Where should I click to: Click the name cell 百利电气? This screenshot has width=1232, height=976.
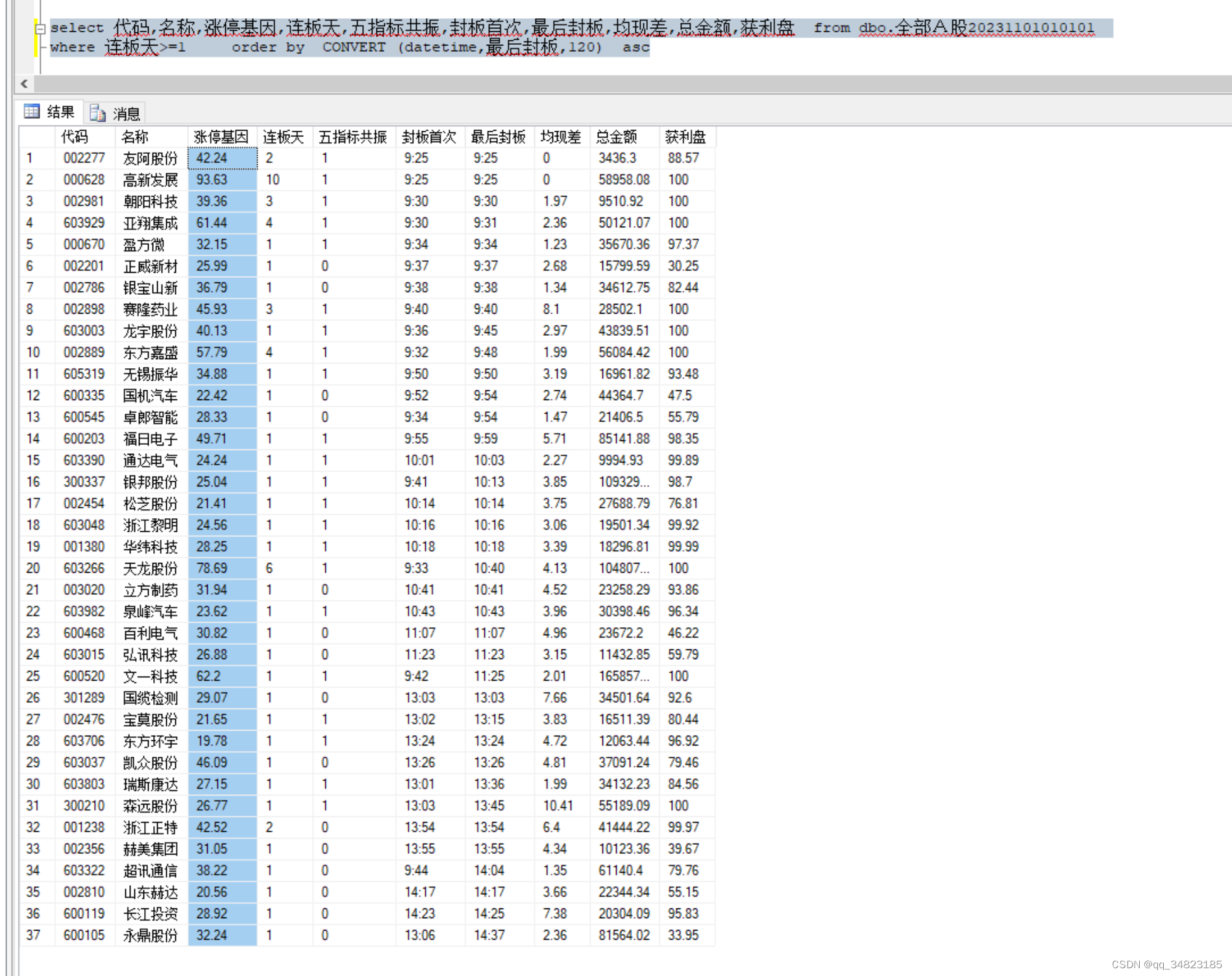pyautogui.click(x=152, y=633)
